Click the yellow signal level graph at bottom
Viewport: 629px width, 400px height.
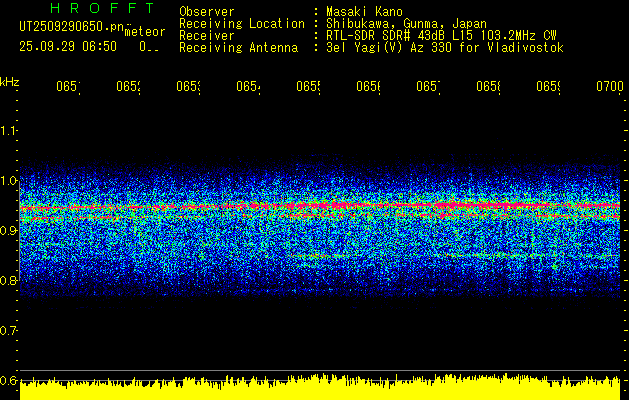[320, 387]
